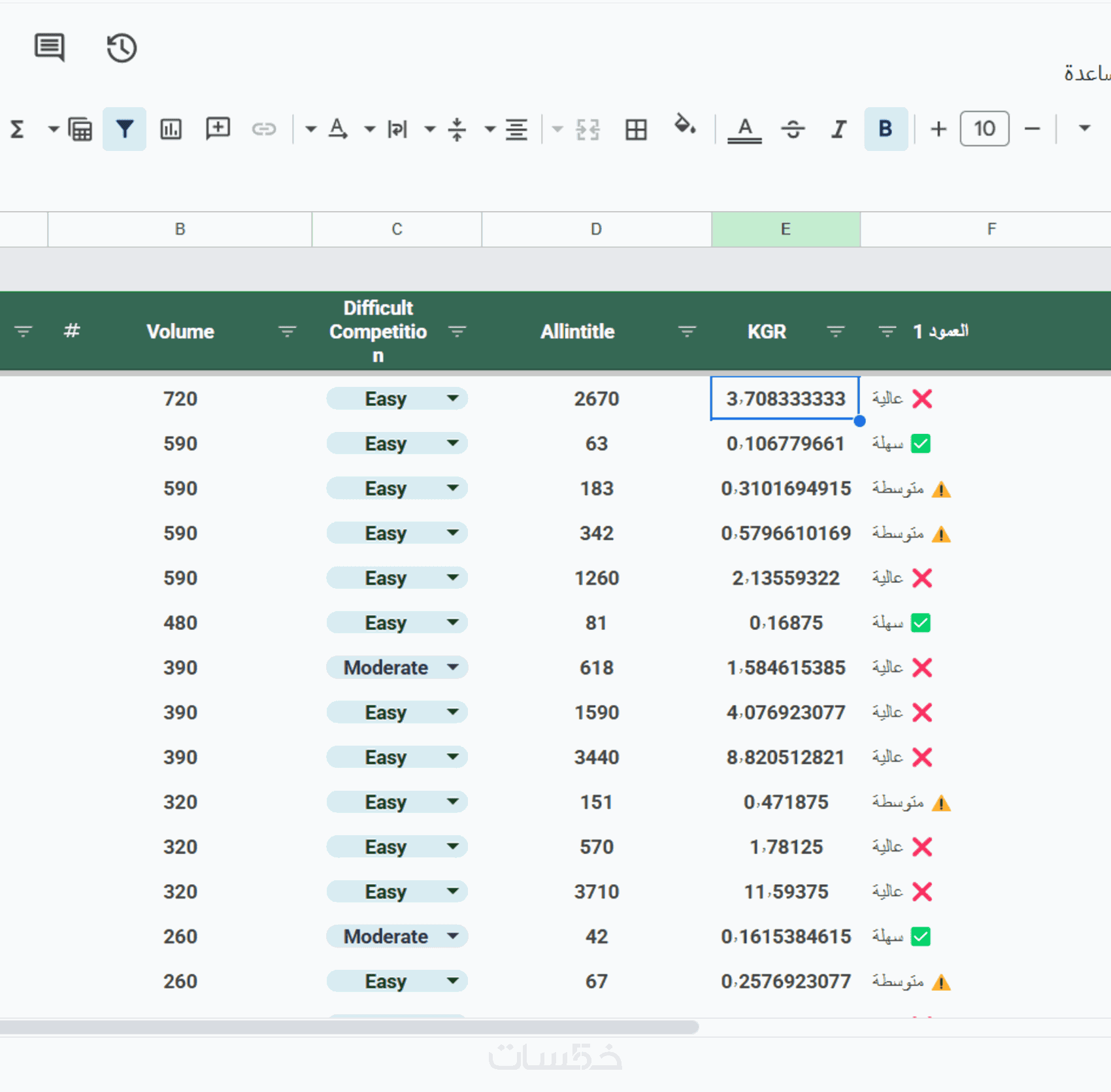This screenshot has width=1111, height=1092.
Task: Click the font size field
Action: (984, 129)
